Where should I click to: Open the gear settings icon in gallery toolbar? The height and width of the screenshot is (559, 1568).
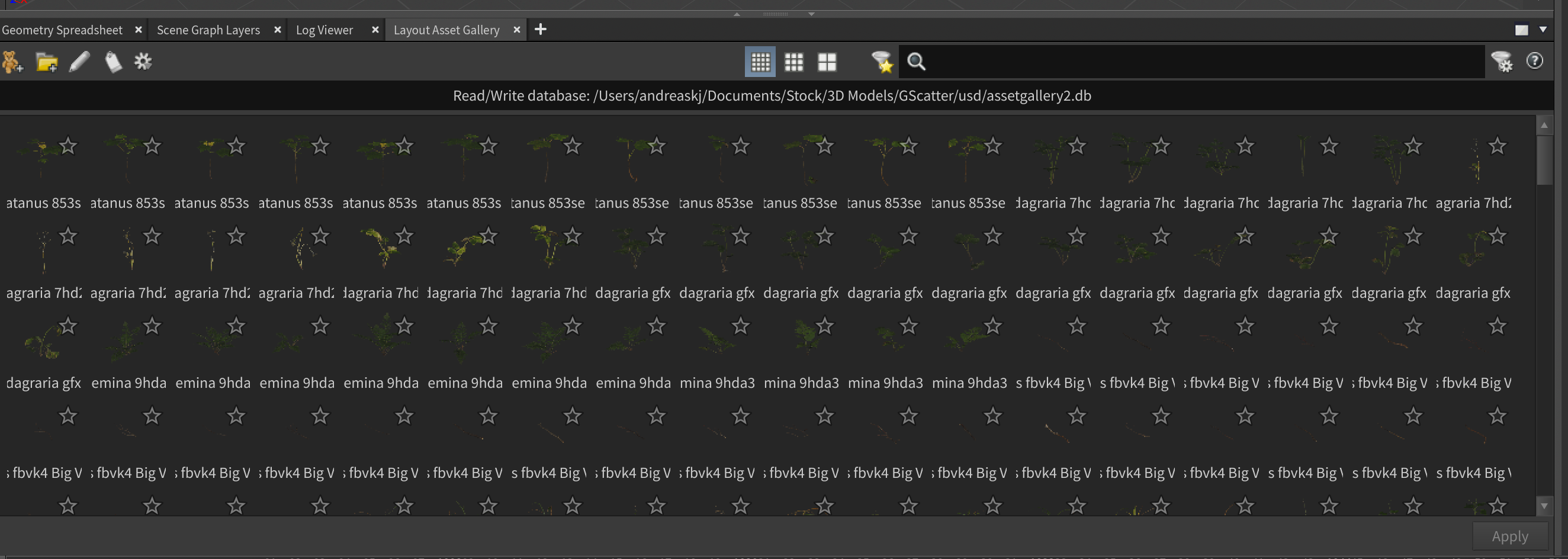(143, 62)
